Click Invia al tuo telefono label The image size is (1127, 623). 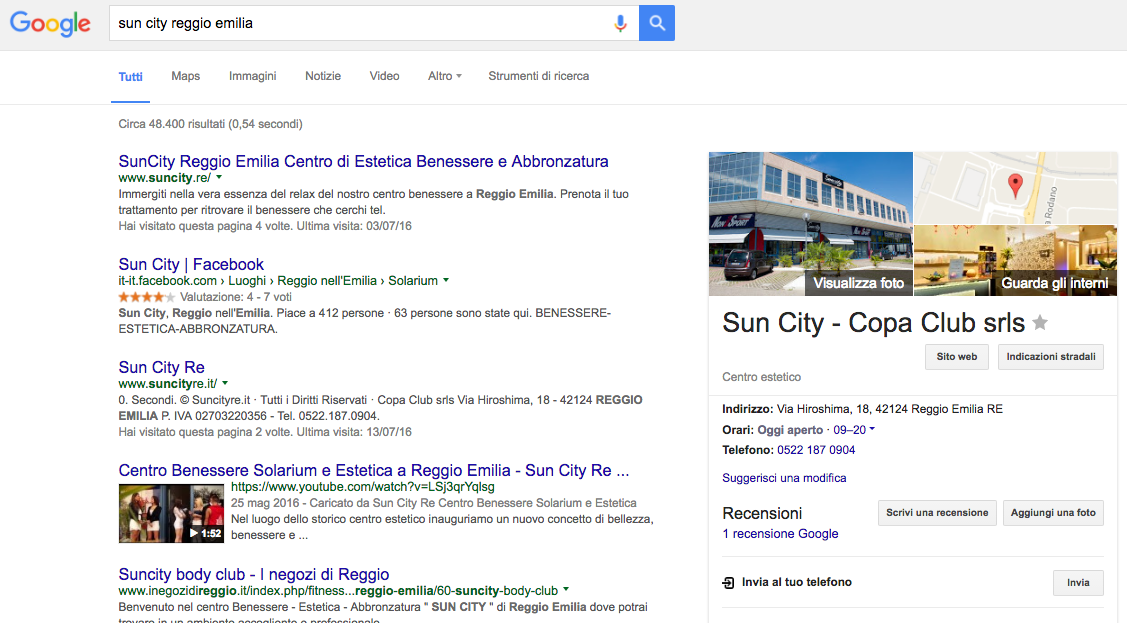(796, 582)
